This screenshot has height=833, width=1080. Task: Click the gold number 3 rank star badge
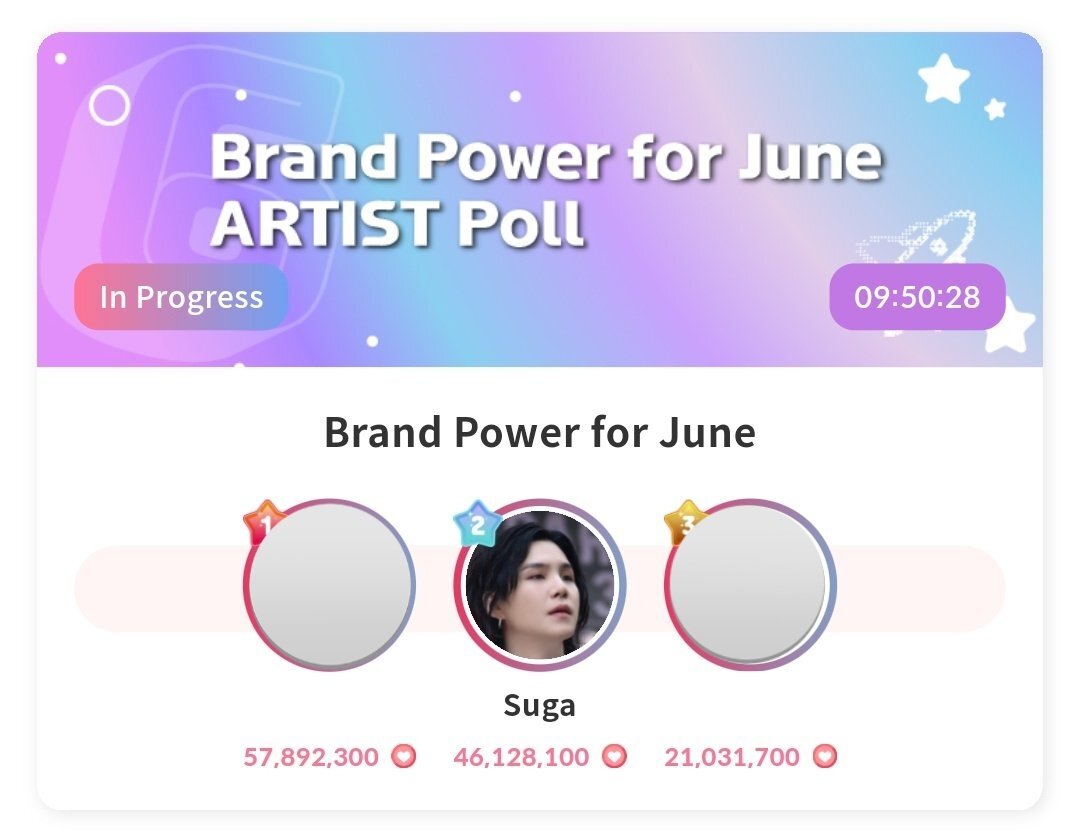click(685, 522)
